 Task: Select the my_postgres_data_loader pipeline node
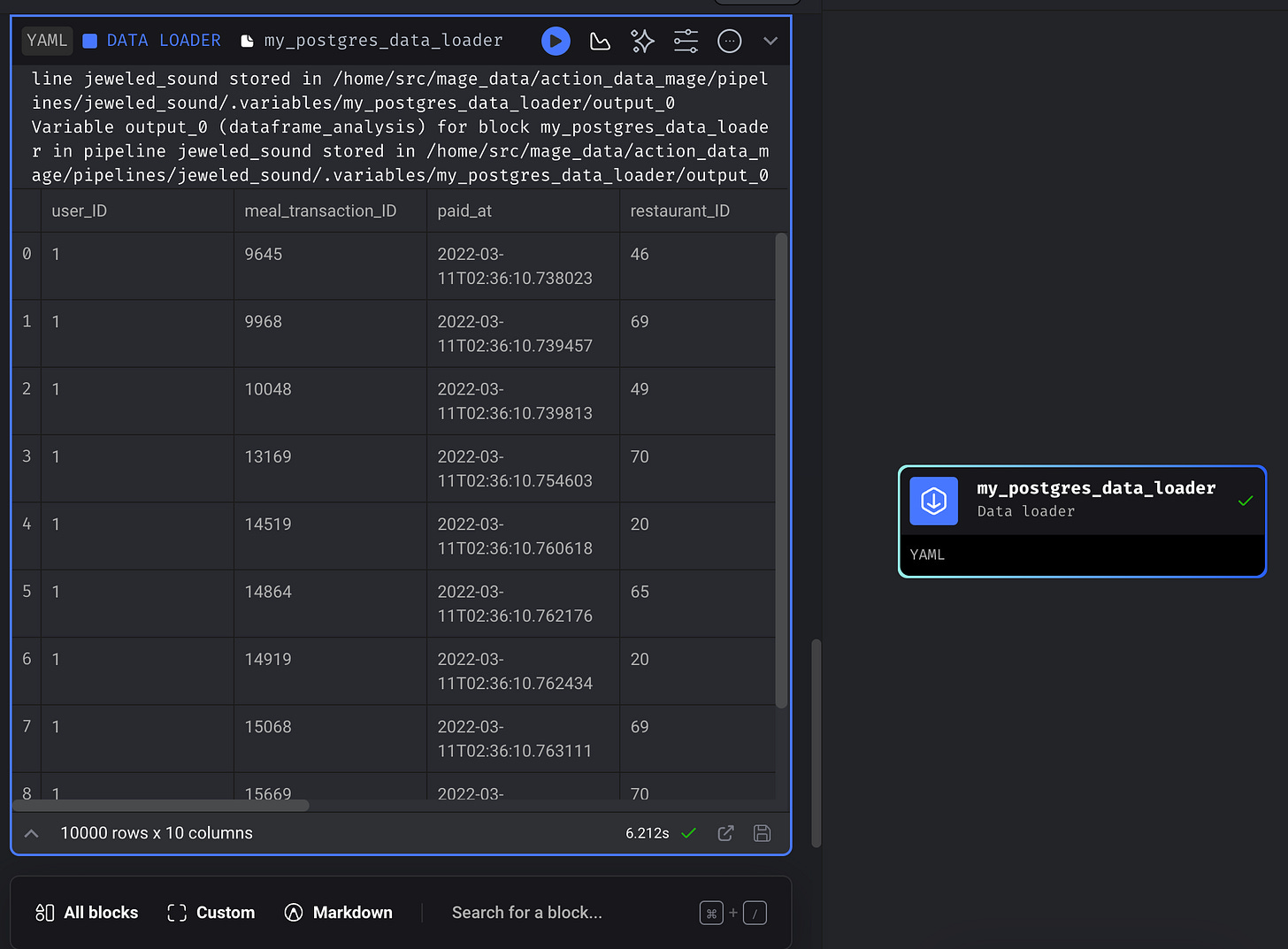coord(1081,522)
